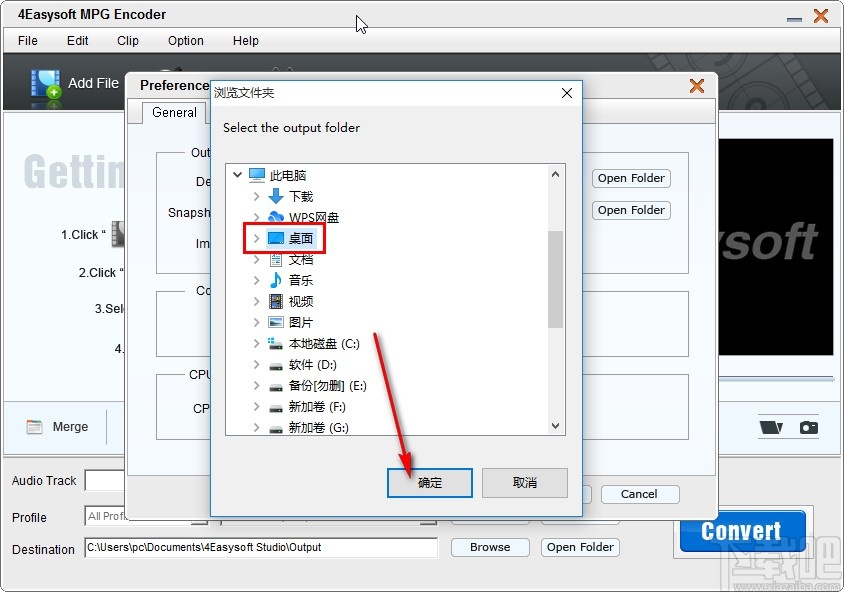Click the Add File film icon
The width and height of the screenshot is (844, 592).
(45, 84)
